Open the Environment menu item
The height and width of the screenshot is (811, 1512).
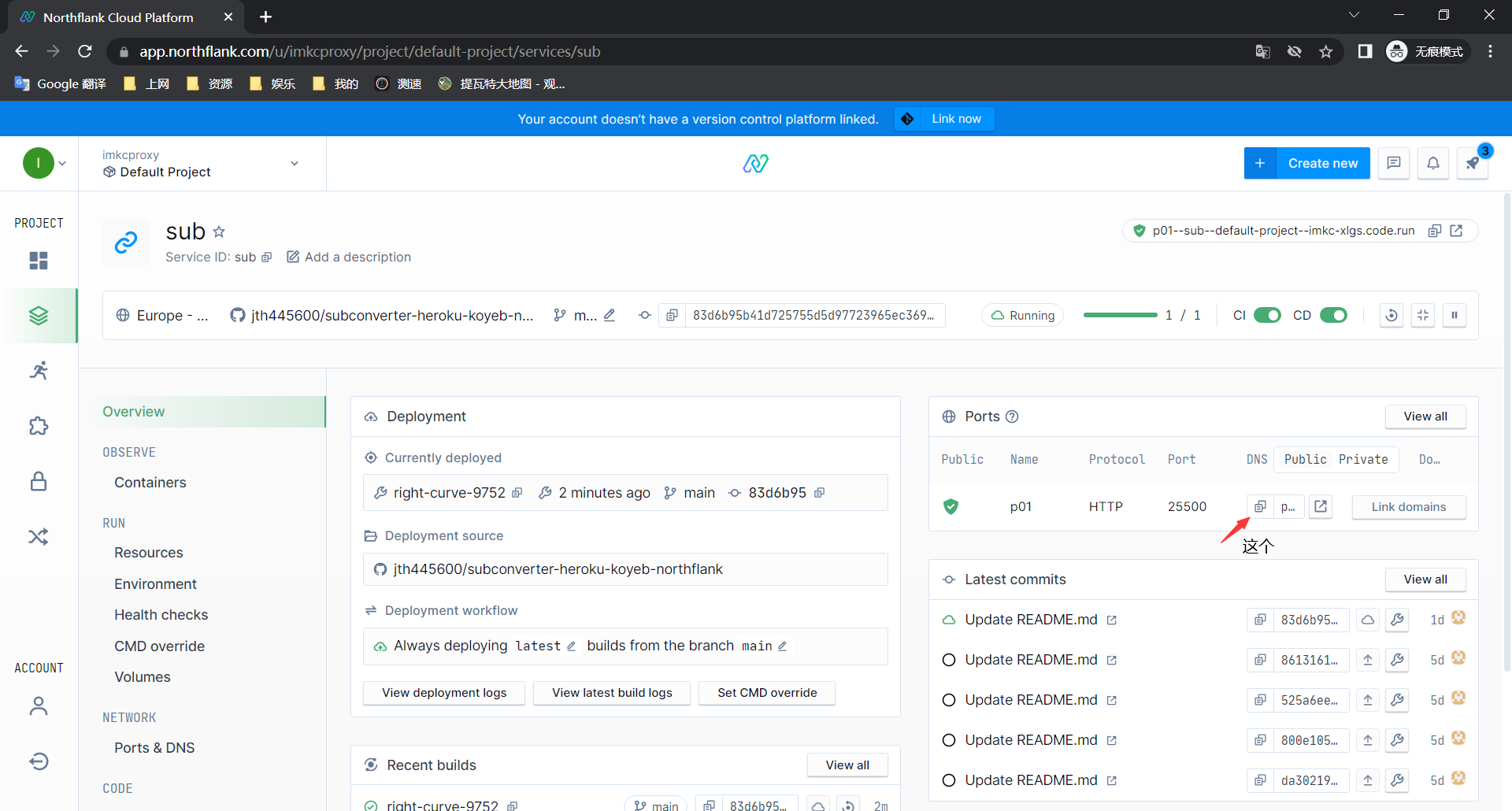pyautogui.click(x=155, y=583)
